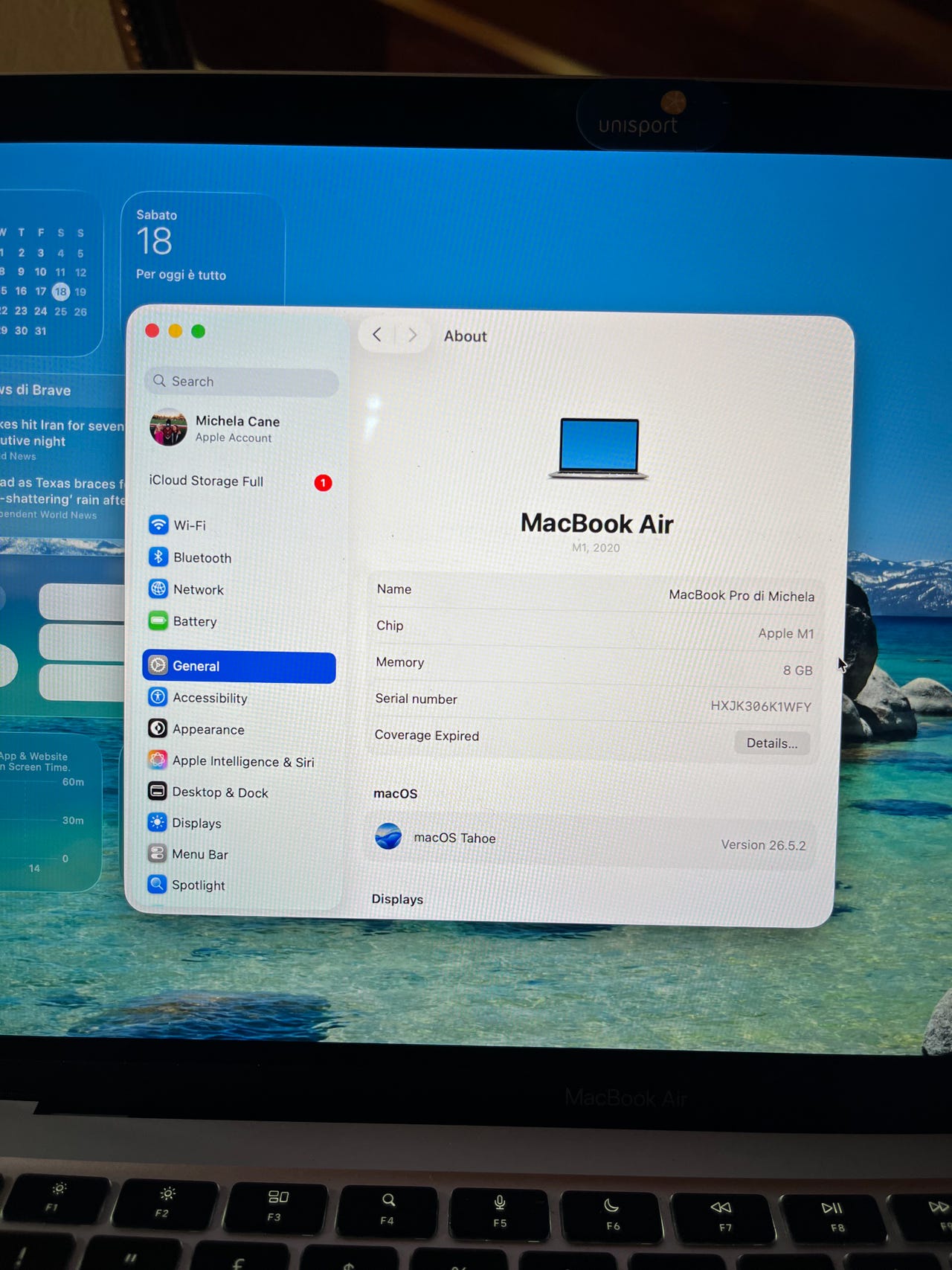Click the 'macOS Tahoe' name text
The height and width of the screenshot is (1270, 952).
coord(454,838)
